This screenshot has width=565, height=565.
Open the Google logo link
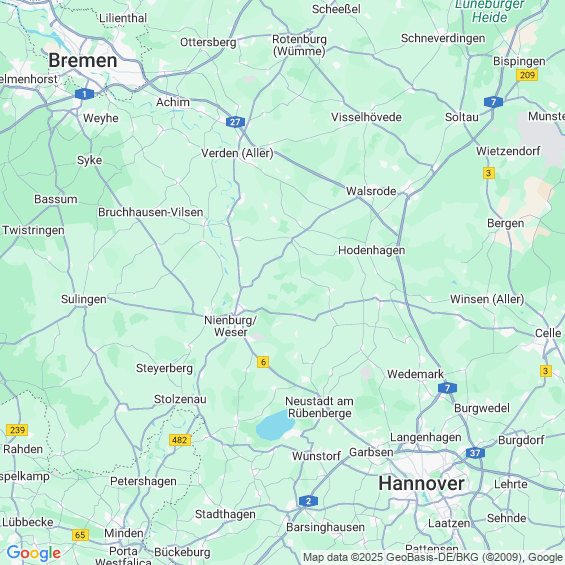tap(34, 553)
